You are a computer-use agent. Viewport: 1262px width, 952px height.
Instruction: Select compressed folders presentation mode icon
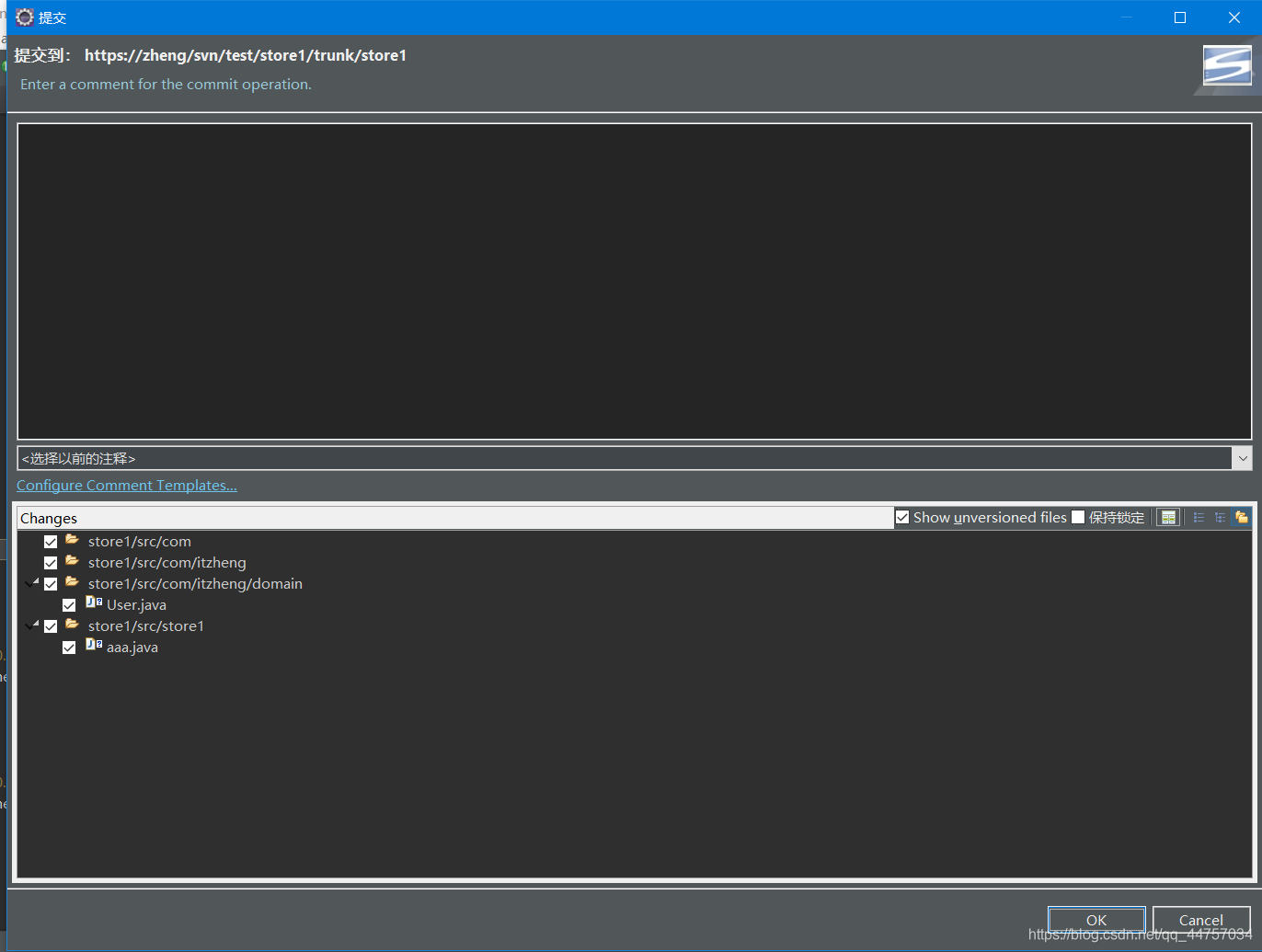click(1242, 518)
